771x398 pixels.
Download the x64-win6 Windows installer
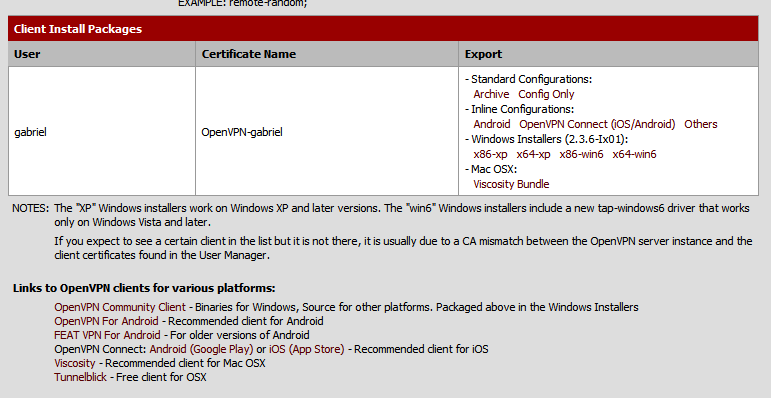pos(634,154)
